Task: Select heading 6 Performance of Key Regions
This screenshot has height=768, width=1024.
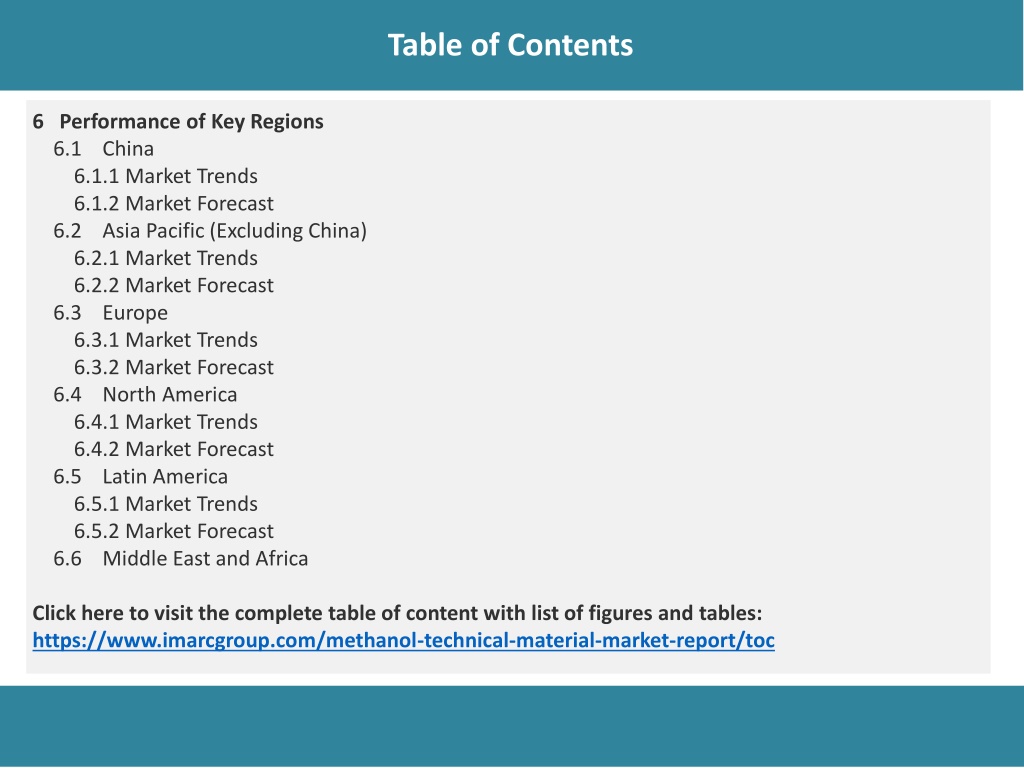Action: 178,121
